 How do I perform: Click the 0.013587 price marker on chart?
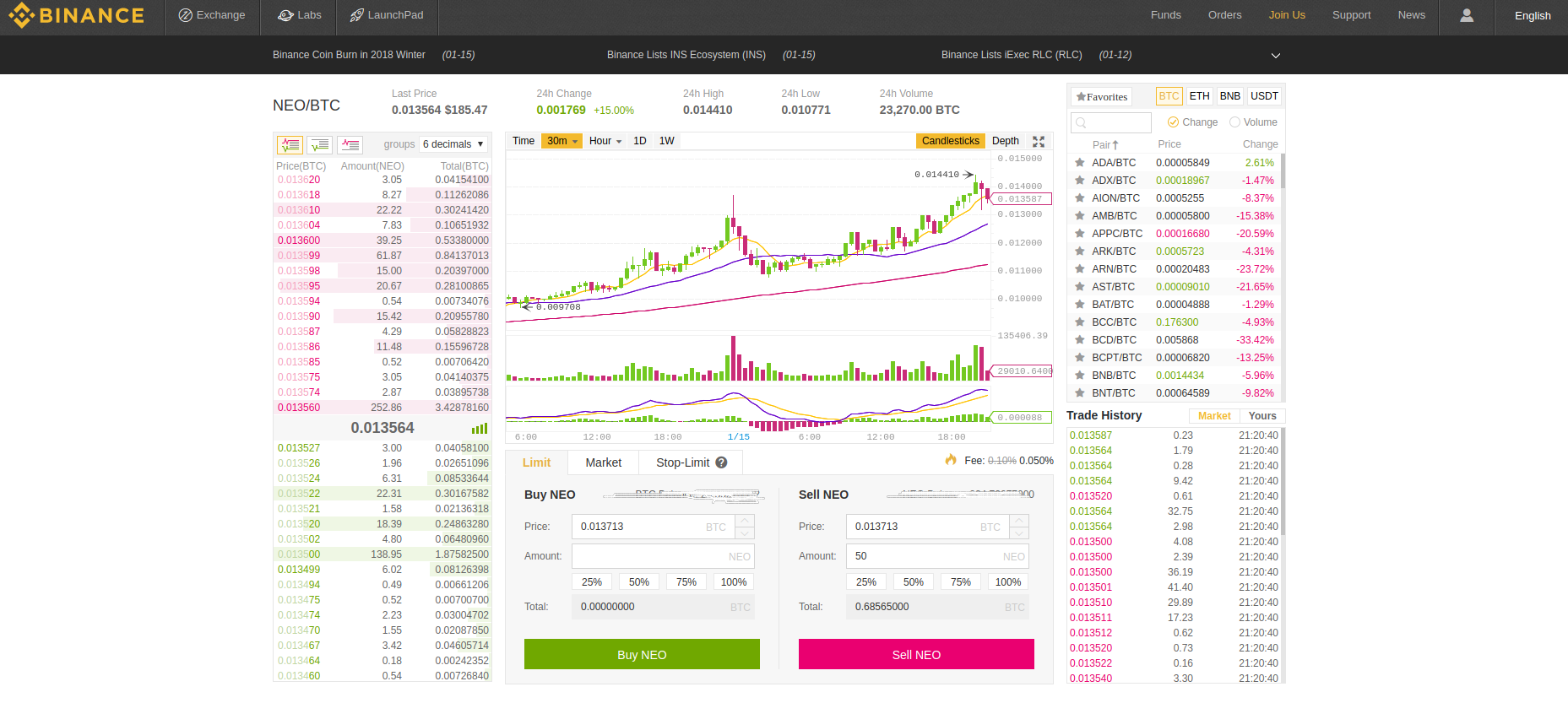pos(1021,199)
